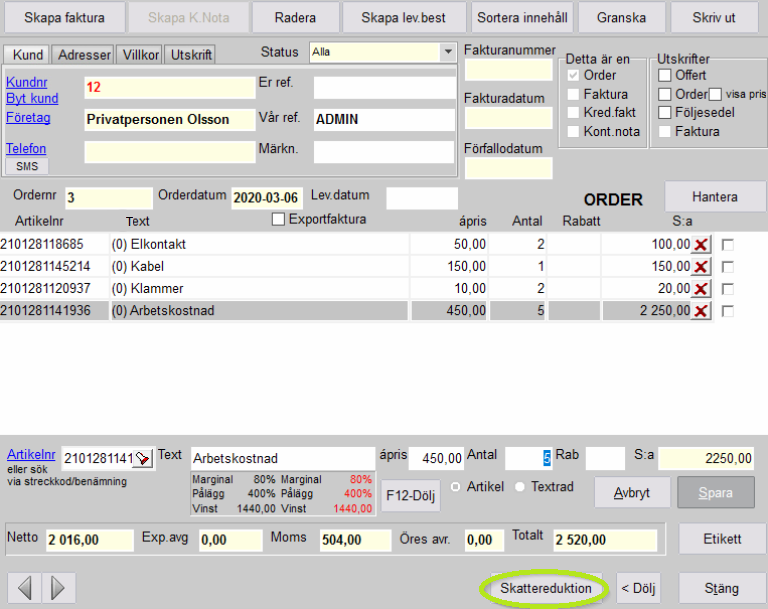Click into the Märkn. input field
The image size is (768, 609).
384,152
